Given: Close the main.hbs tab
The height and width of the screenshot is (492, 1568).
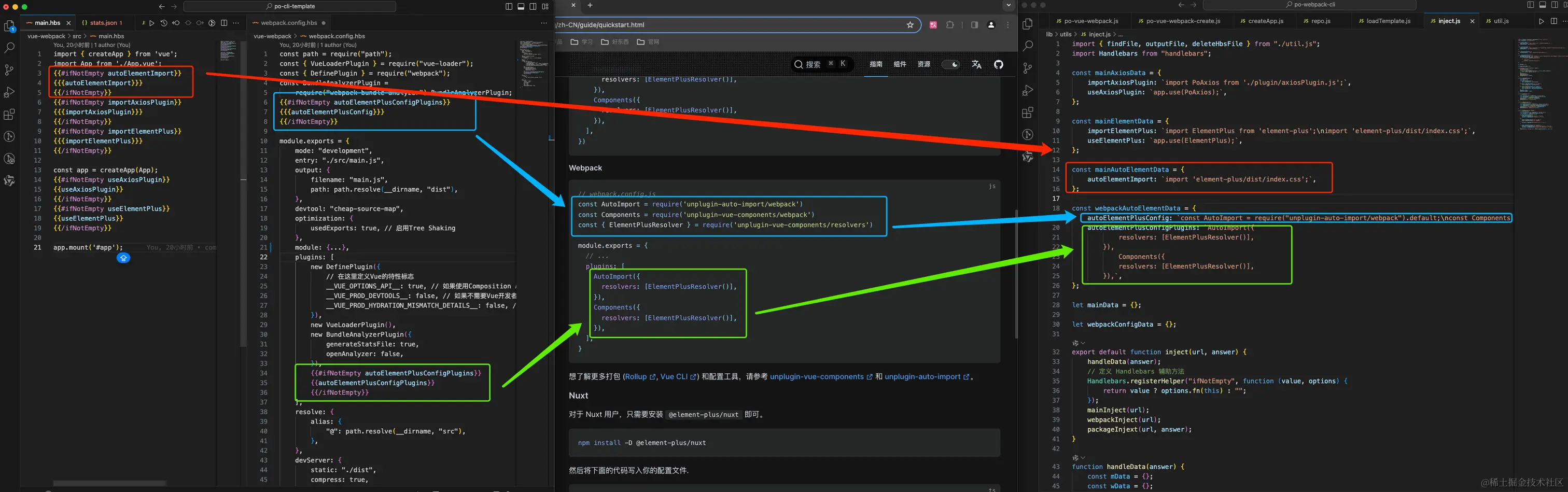Looking at the screenshot, I should point(69,23).
